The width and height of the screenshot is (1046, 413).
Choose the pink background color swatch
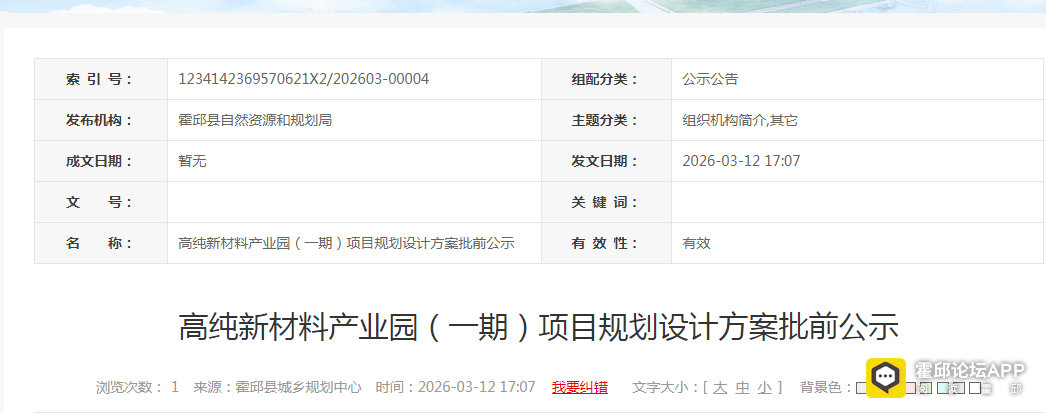(911, 388)
